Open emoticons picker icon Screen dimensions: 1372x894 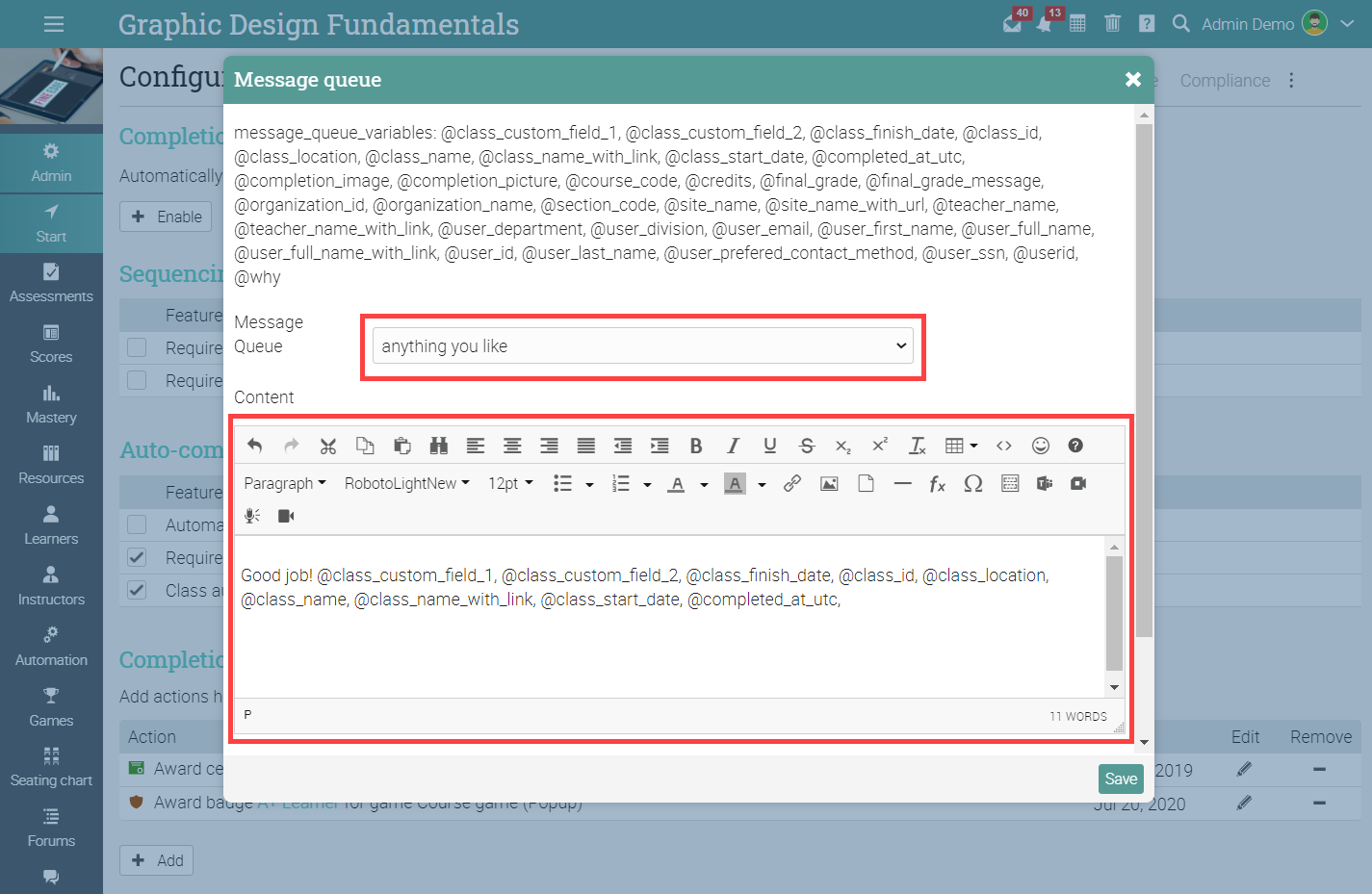[1041, 446]
